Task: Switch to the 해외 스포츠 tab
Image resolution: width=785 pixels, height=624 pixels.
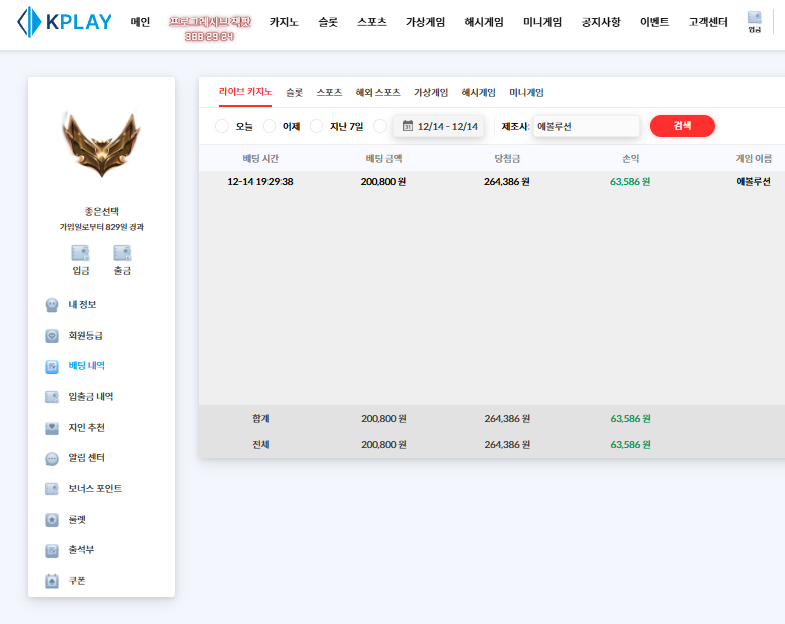Action: [378, 93]
